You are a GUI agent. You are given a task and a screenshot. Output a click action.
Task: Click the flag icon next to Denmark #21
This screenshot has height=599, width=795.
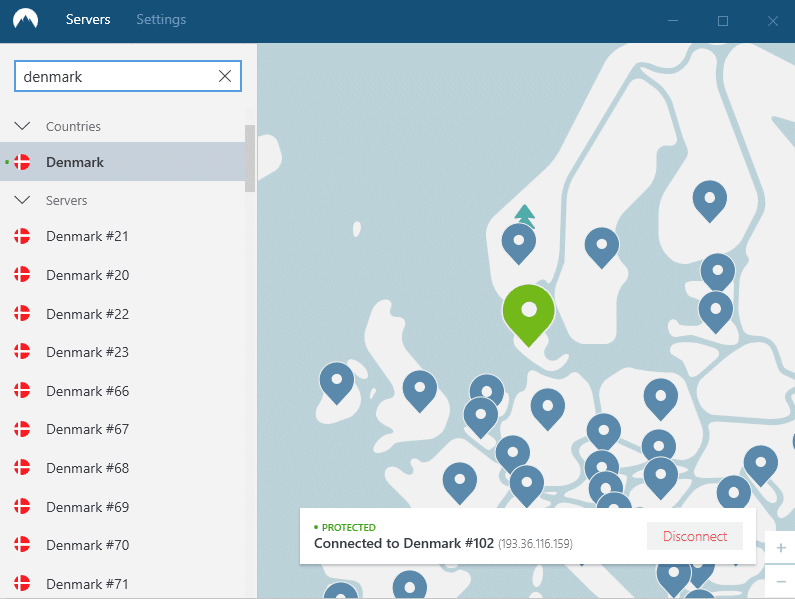coord(22,236)
